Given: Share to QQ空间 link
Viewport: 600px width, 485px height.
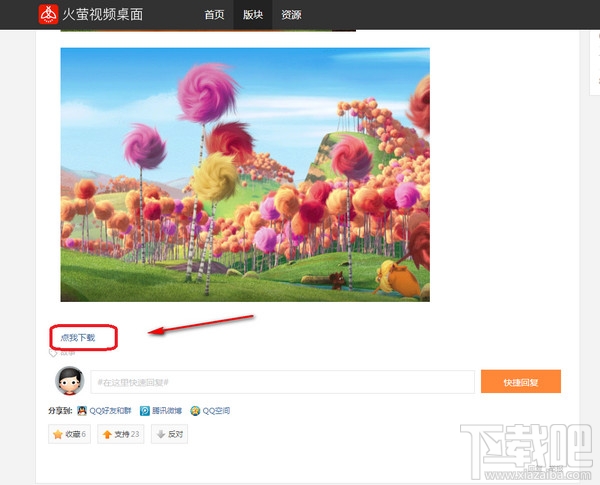Looking at the screenshot, I should tap(216, 411).
